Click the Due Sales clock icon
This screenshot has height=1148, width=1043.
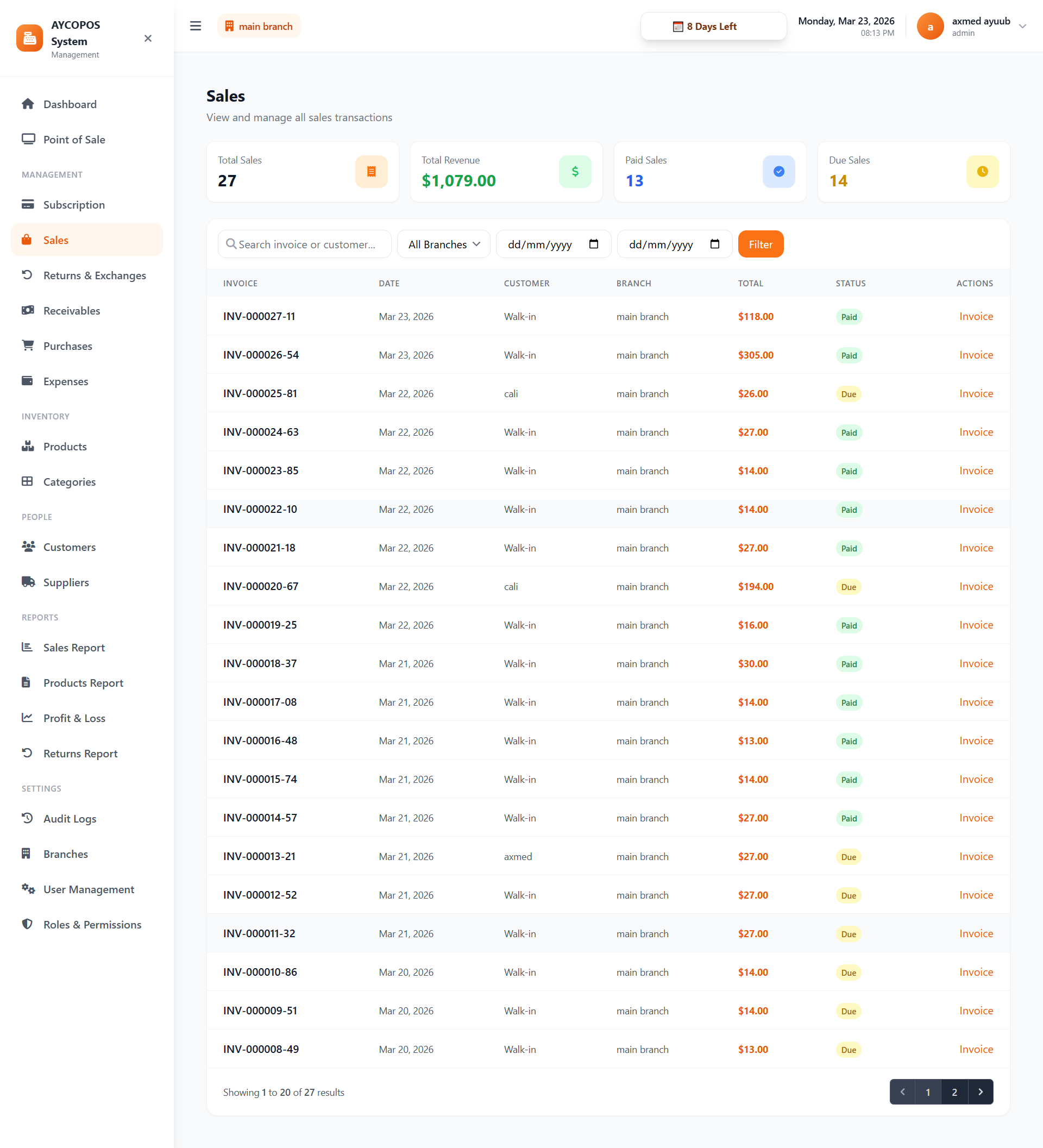tap(983, 171)
